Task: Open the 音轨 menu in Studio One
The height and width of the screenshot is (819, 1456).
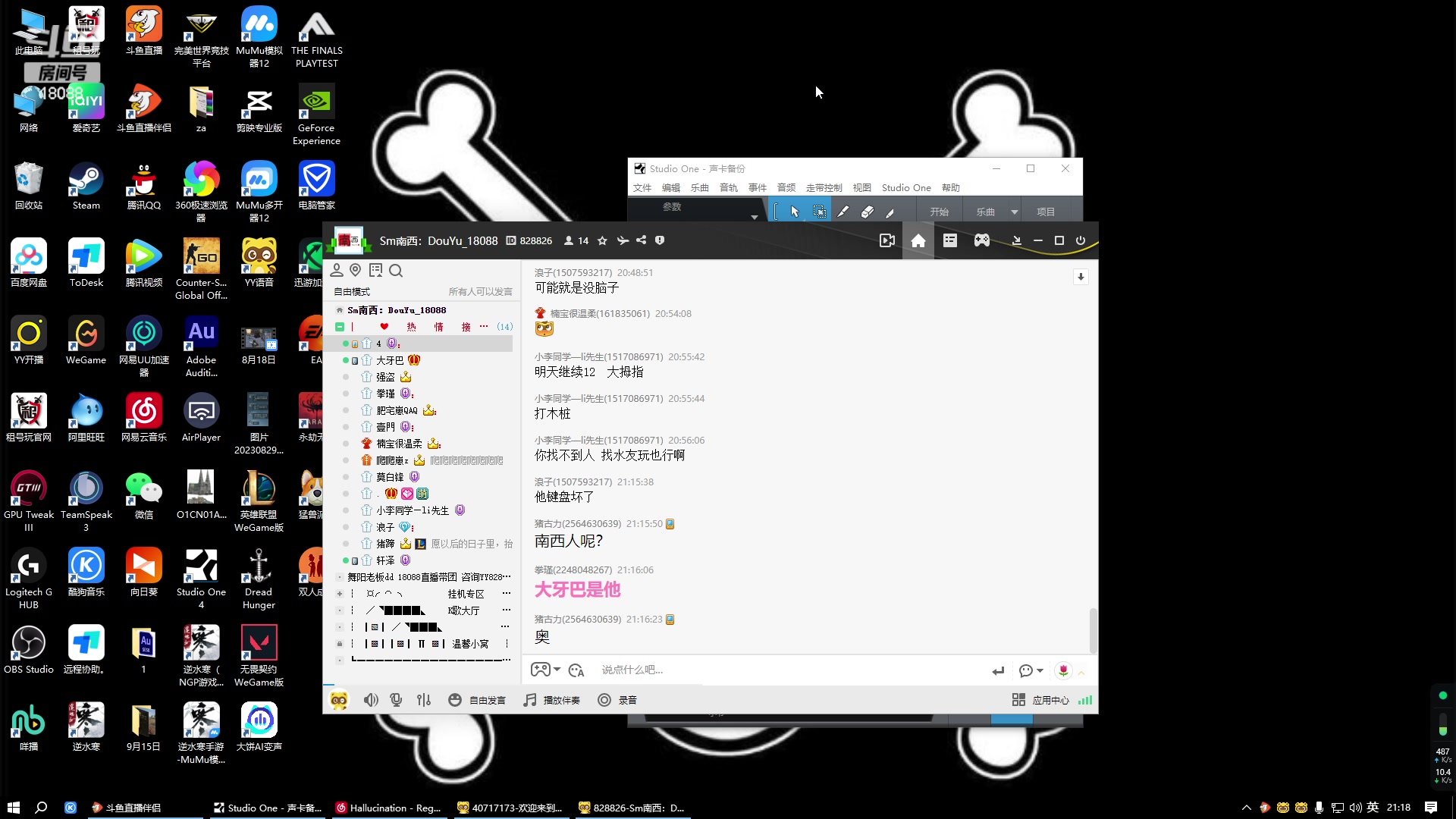Action: 729,187
